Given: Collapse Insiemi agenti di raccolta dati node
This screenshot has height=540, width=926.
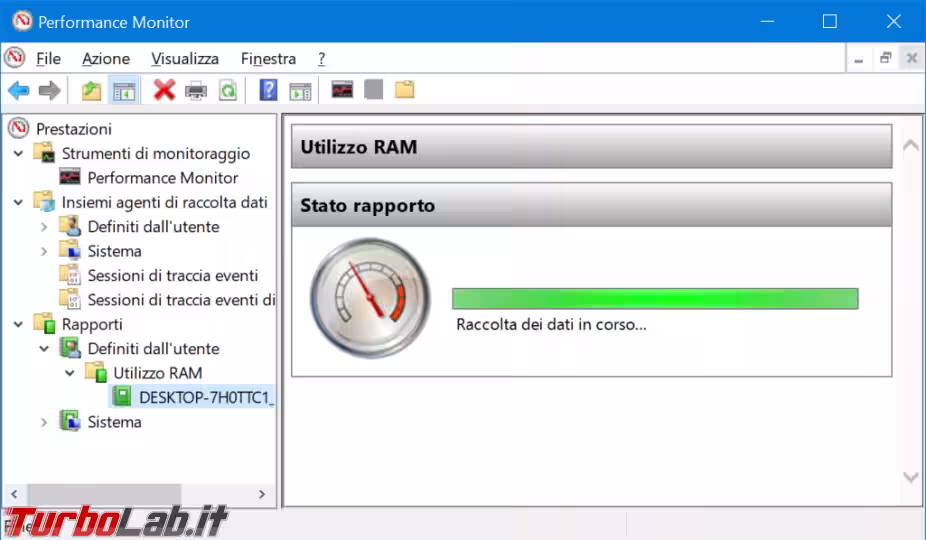Looking at the screenshot, I should [x=18, y=202].
